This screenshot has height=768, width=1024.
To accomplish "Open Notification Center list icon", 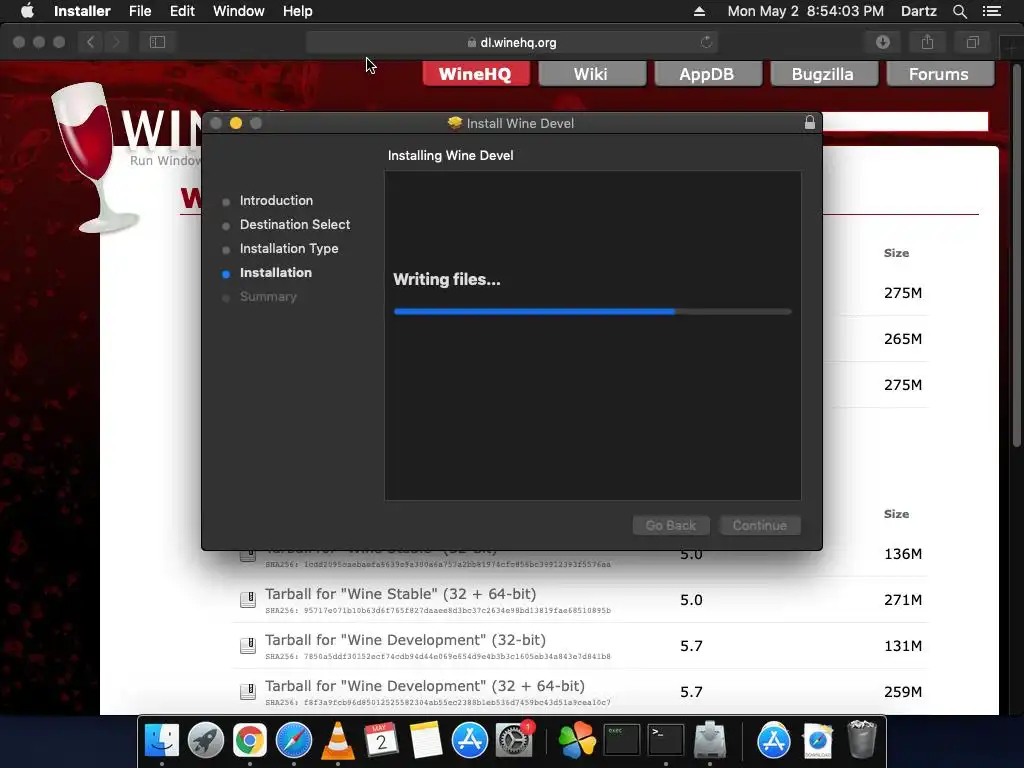I will click(x=992, y=11).
